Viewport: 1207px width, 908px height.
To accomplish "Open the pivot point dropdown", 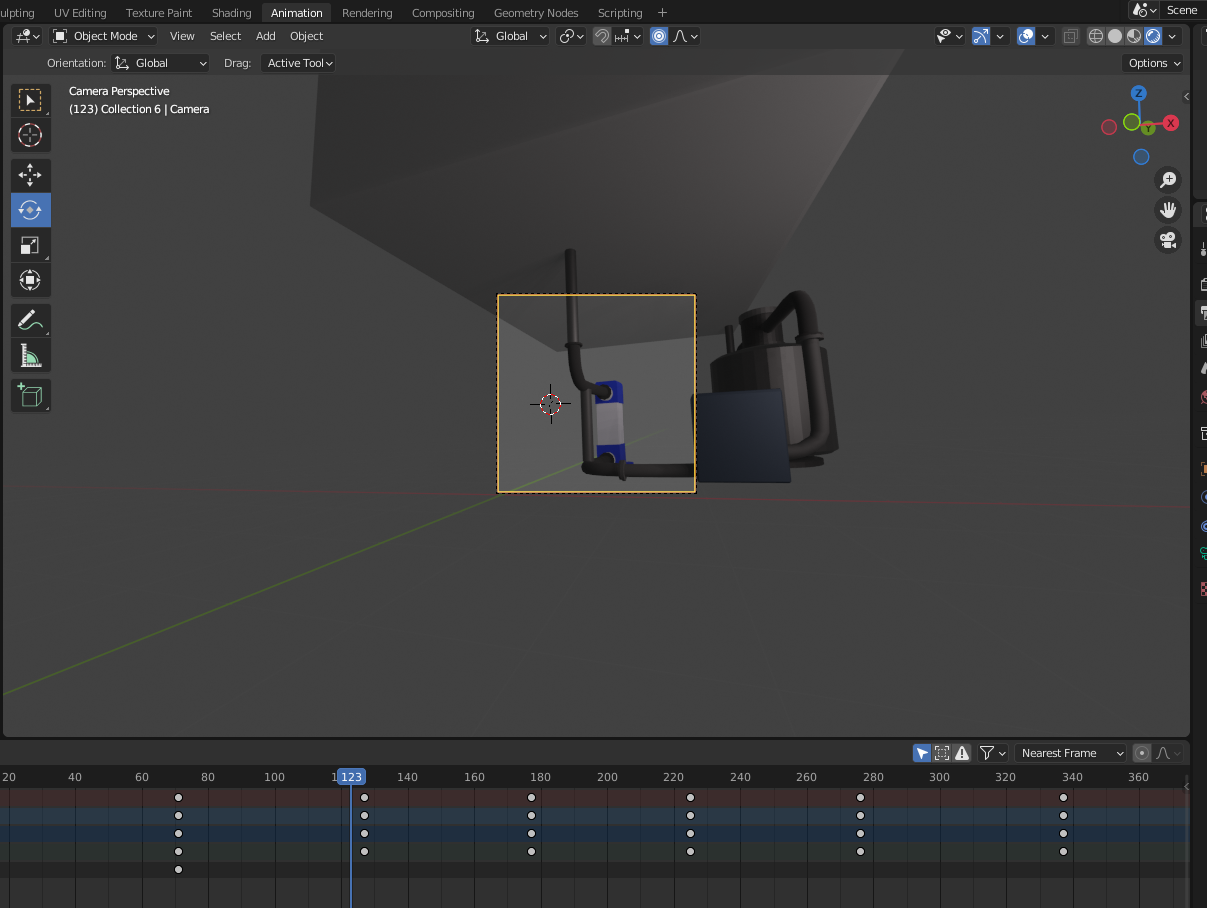I will 572,36.
